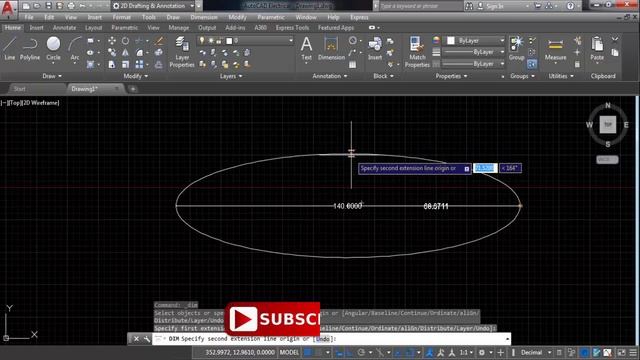The image size is (640, 360).
Task: Select the Line tool
Action: point(10,48)
